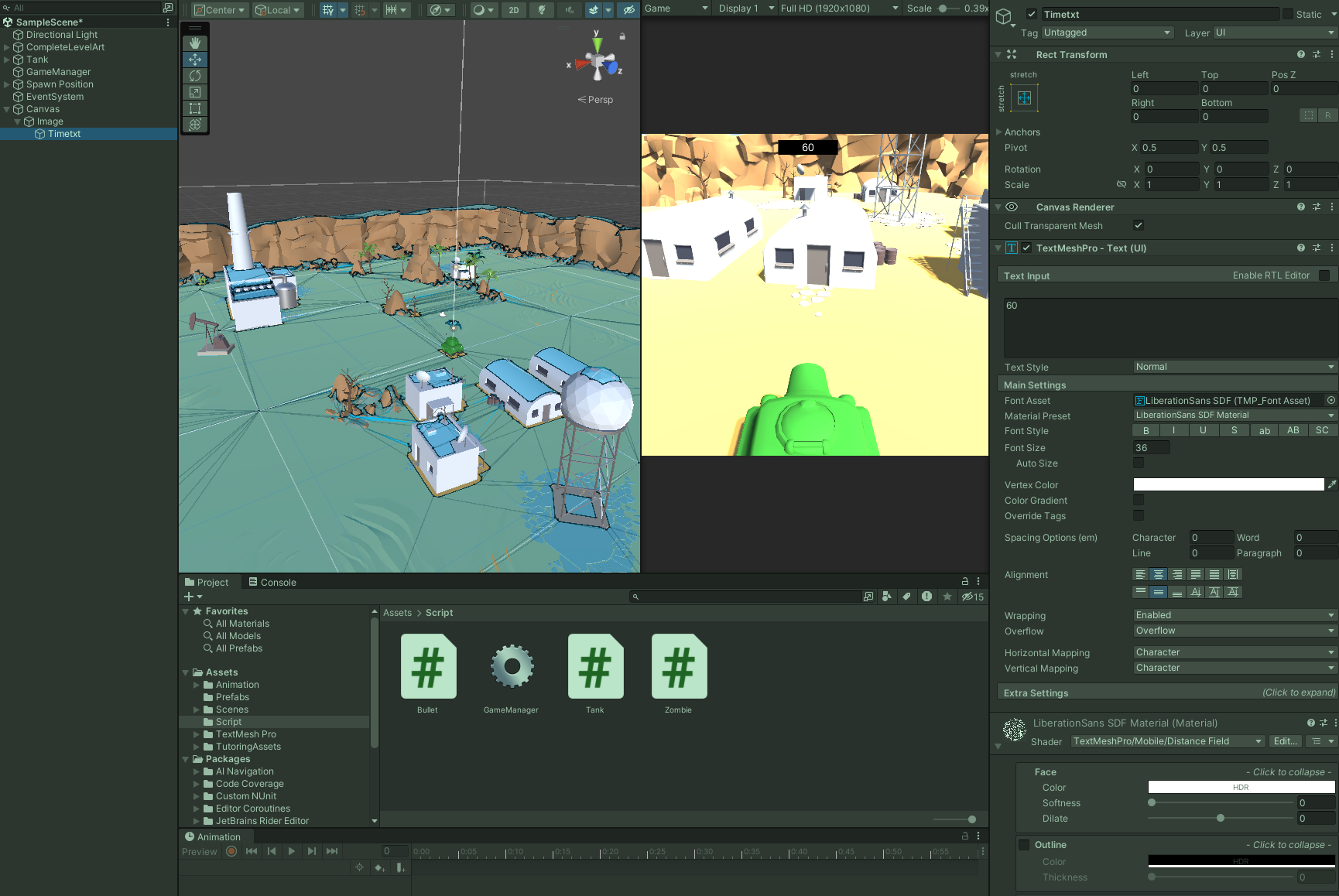Open the Wrapping Enabled dropdown
Image resolution: width=1339 pixels, height=896 pixels.
[1235, 615]
